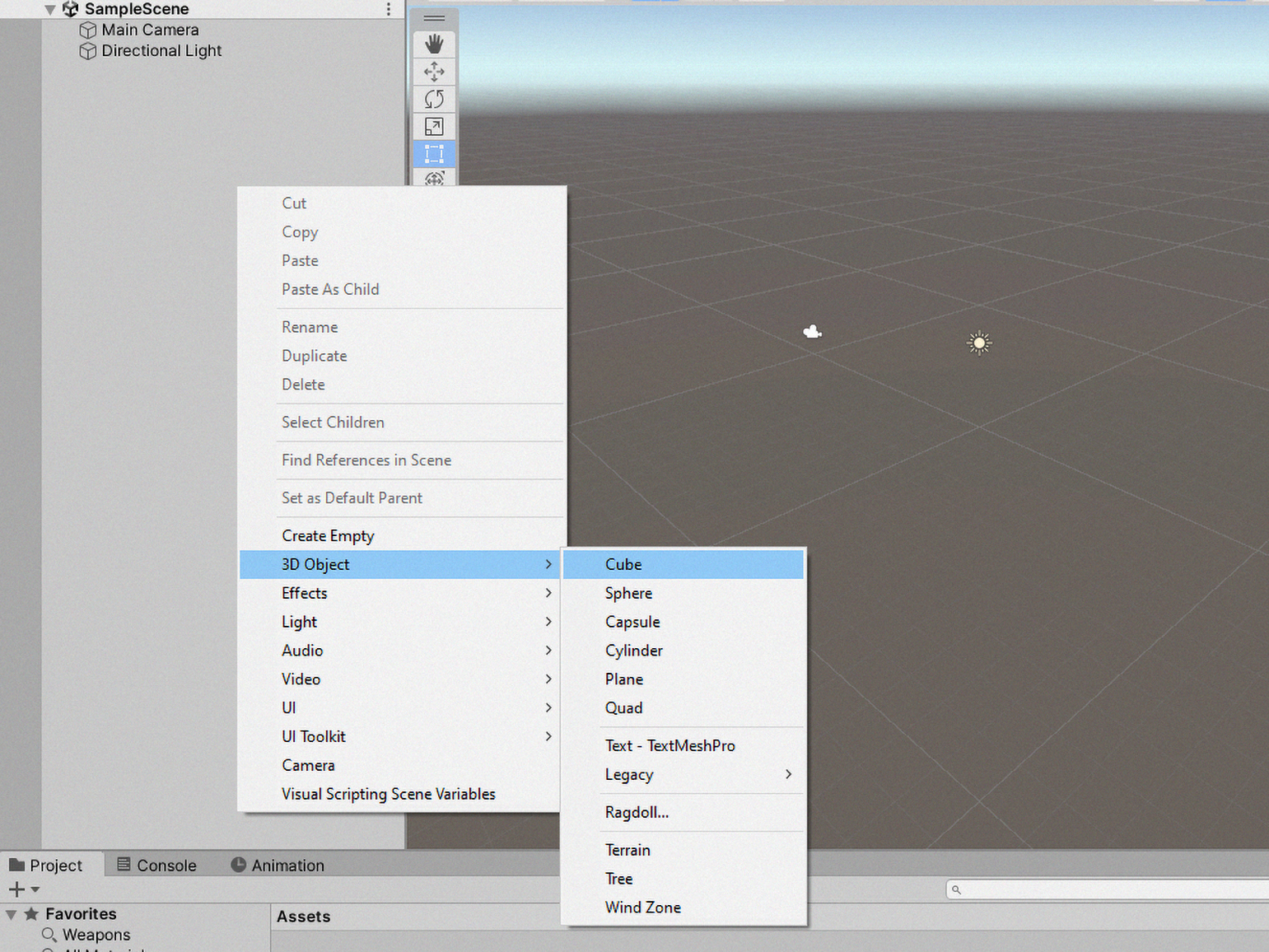Choose Cube from the 3D Object submenu
Image resolution: width=1269 pixels, height=952 pixels.
click(x=623, y=564)
